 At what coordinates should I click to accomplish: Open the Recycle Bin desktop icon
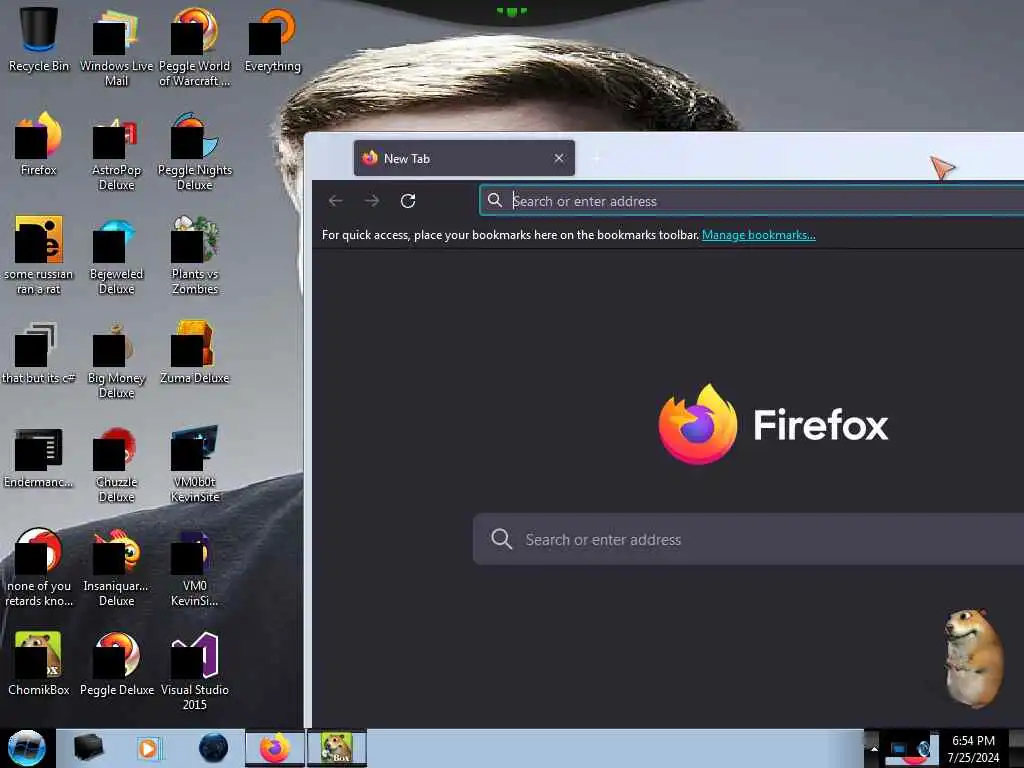tap(39, 39)
